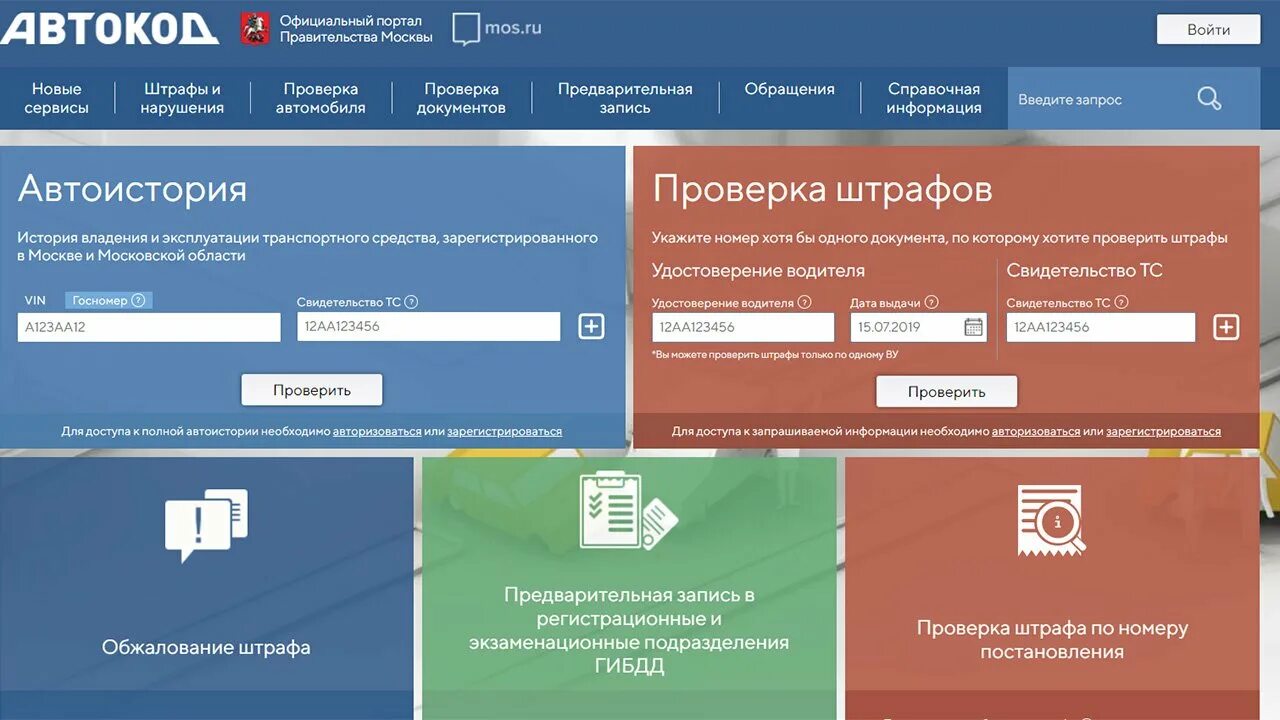The width and height of the screenshot is (1280, 720).
Task: Click the Moscow coat of arms icon
Action: (x=255, y=28)
